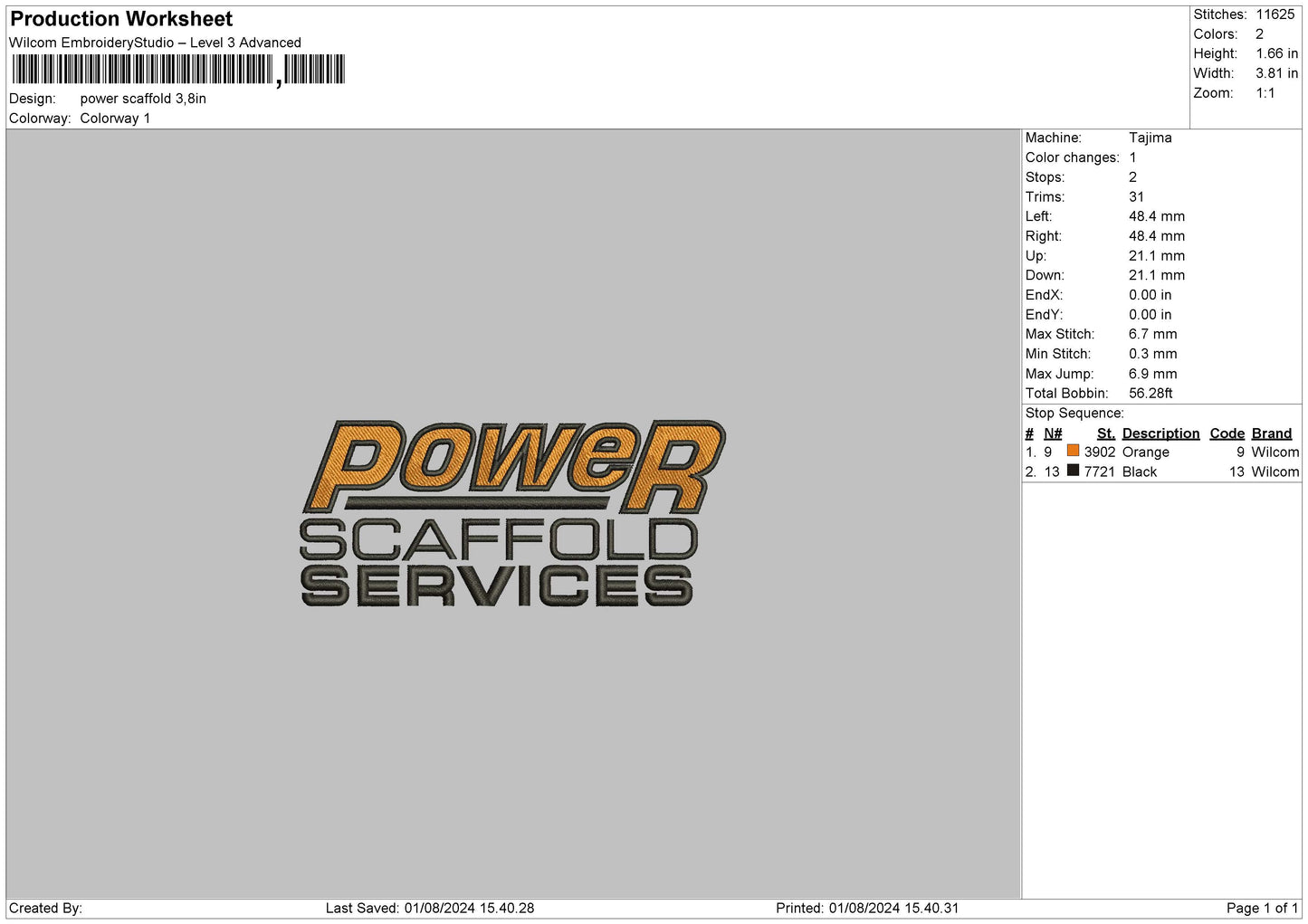Screen dimensions: 1308x924
Task: Click the St. column header
Action: [x=1106, y=433]
